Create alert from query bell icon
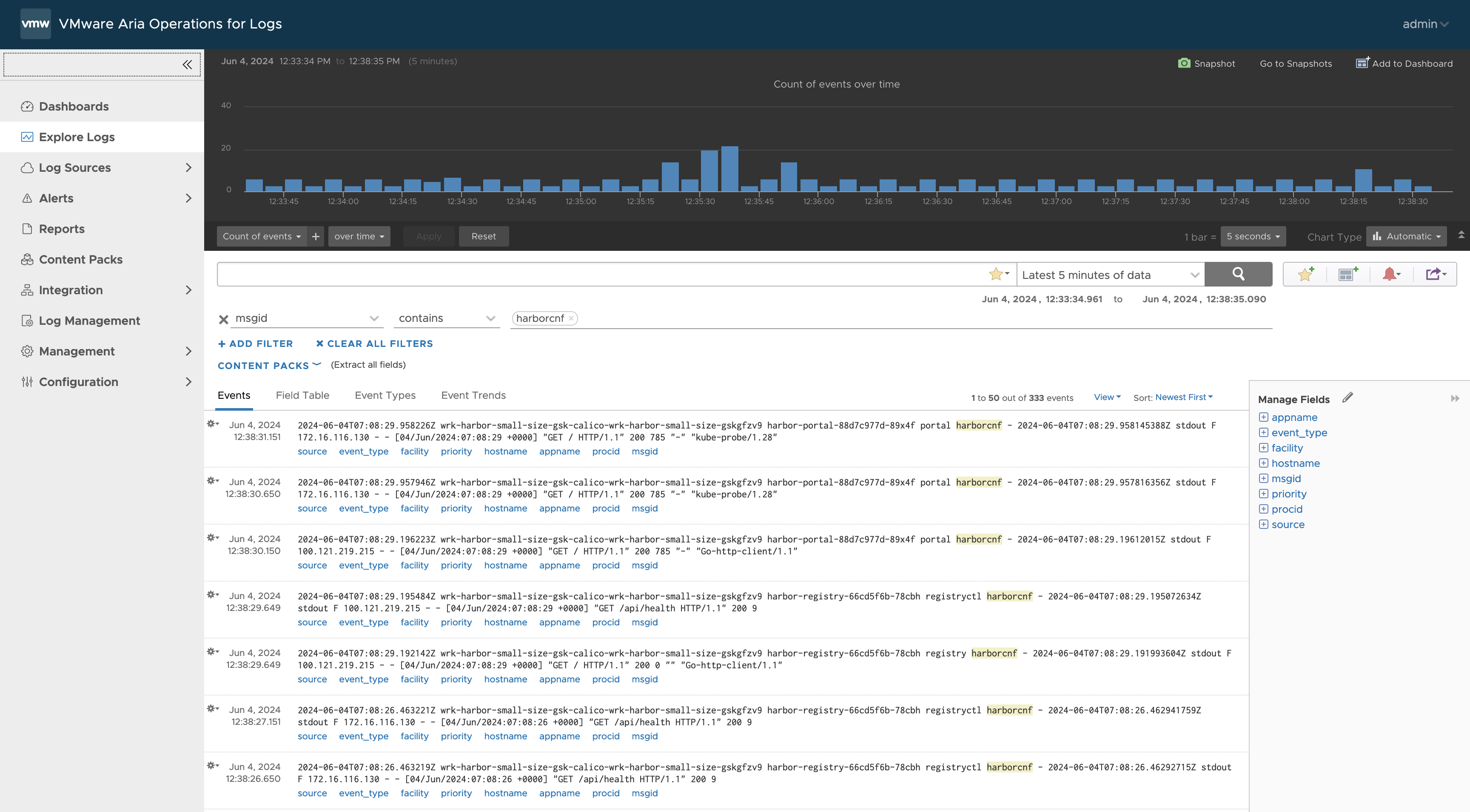Image resolution: width=1470 pixels, height=812 pixels. (x=1391, y=274)
